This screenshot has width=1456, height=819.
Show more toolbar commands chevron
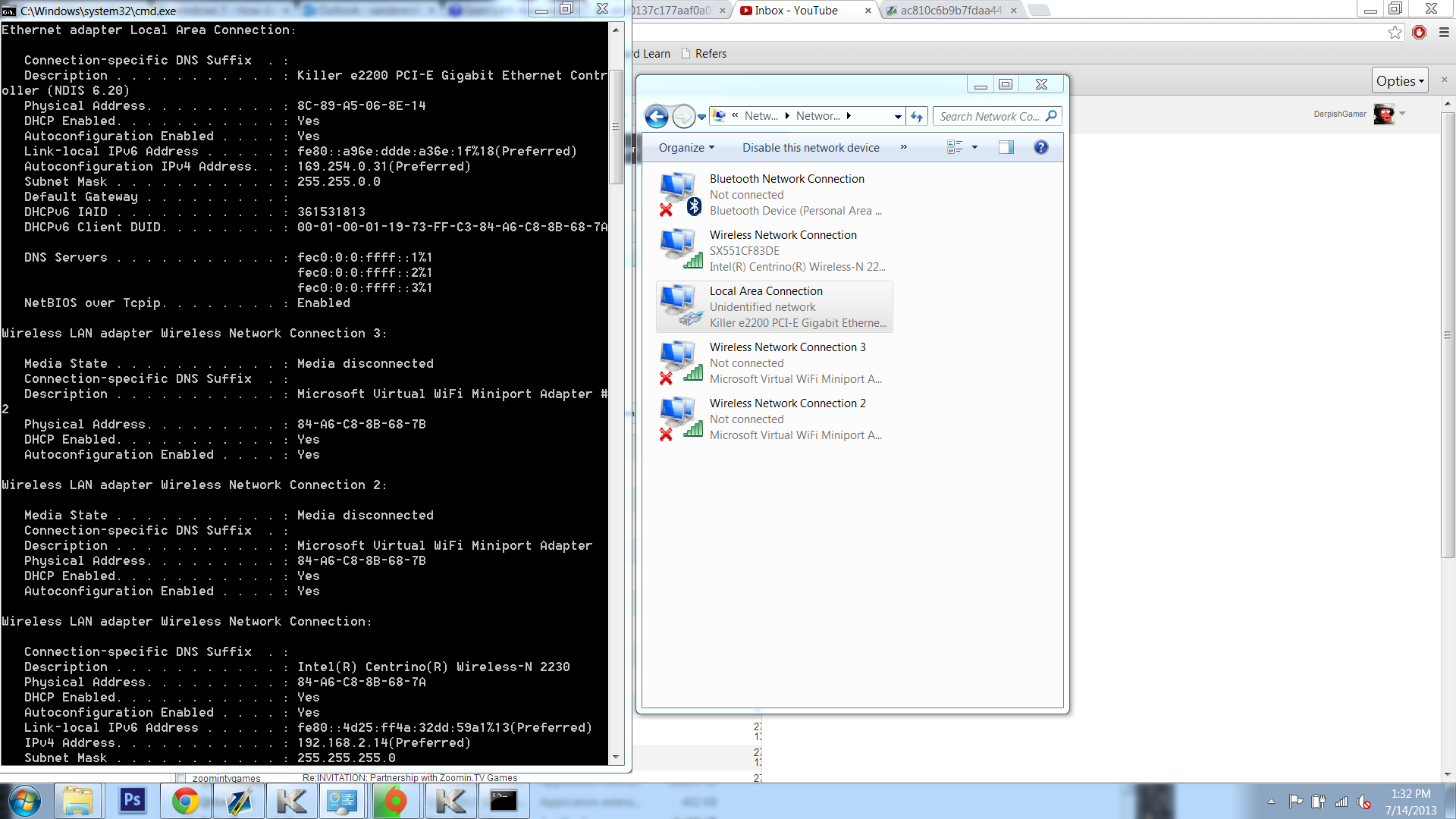tap(903, 147)
